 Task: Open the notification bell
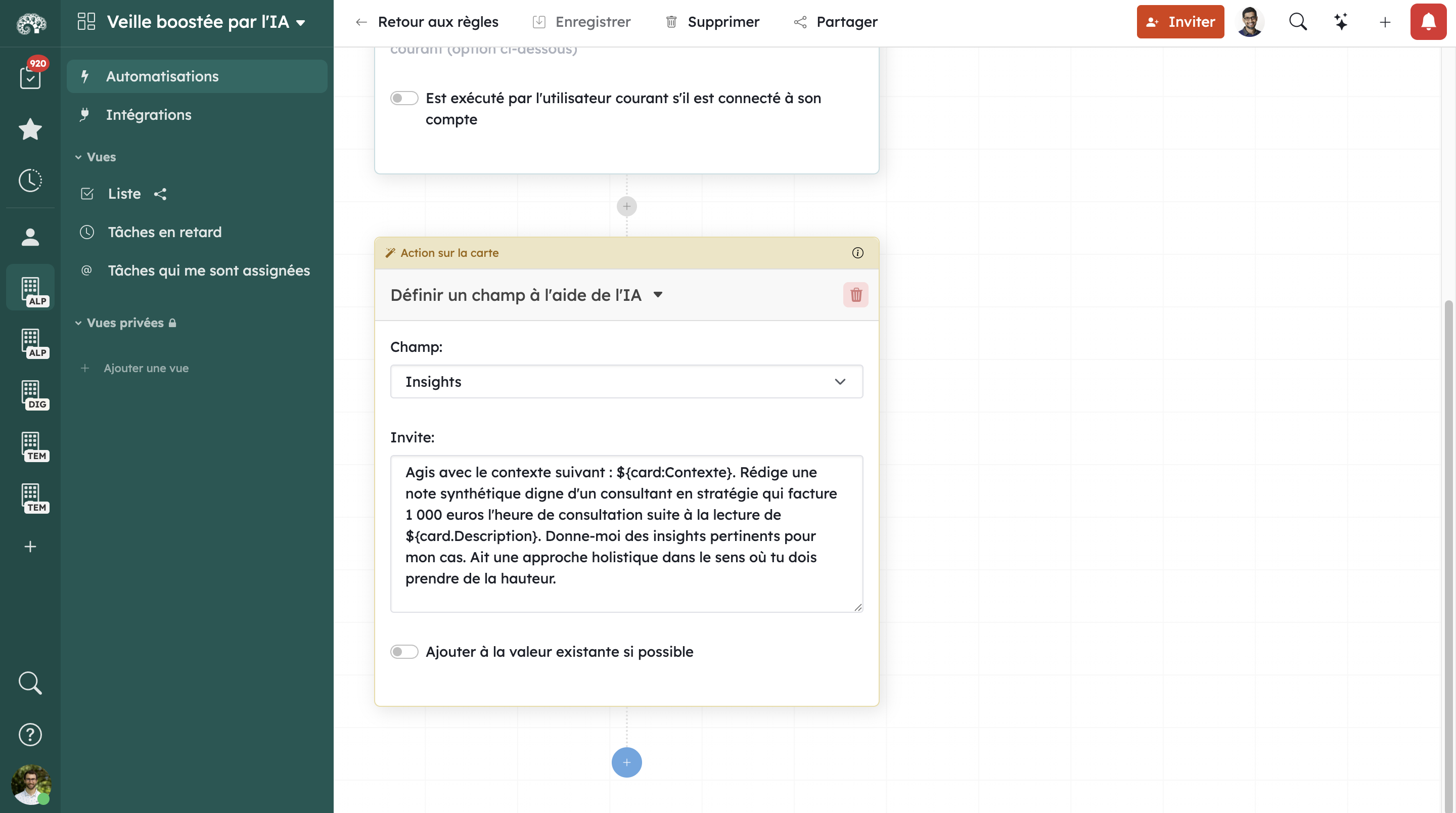[x=1428, y=21]
